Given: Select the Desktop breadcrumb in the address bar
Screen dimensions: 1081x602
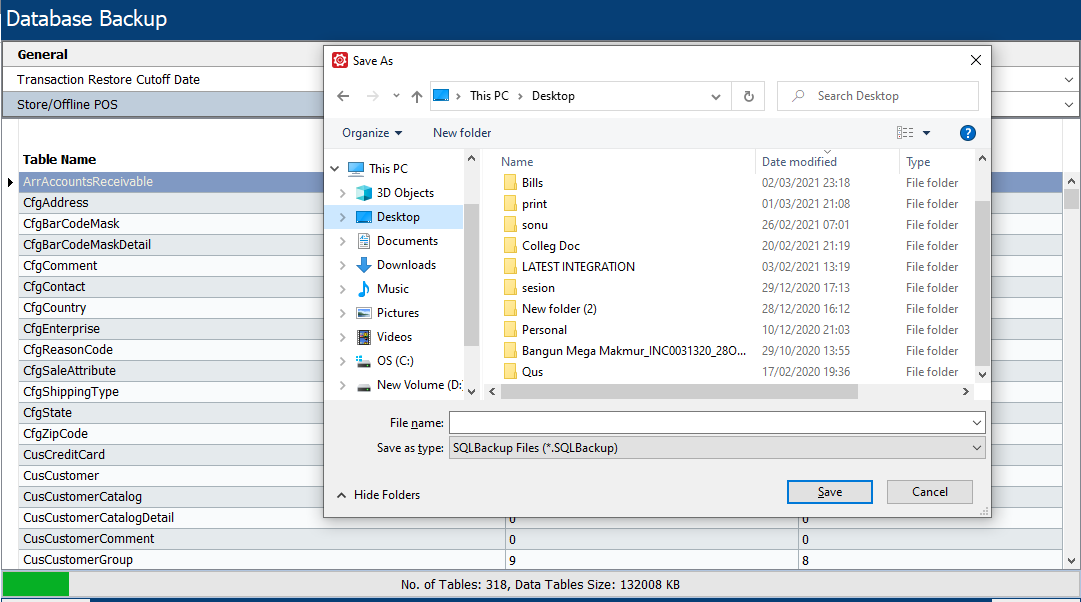Looking at the screenshot, I should (x=553, y=96).
